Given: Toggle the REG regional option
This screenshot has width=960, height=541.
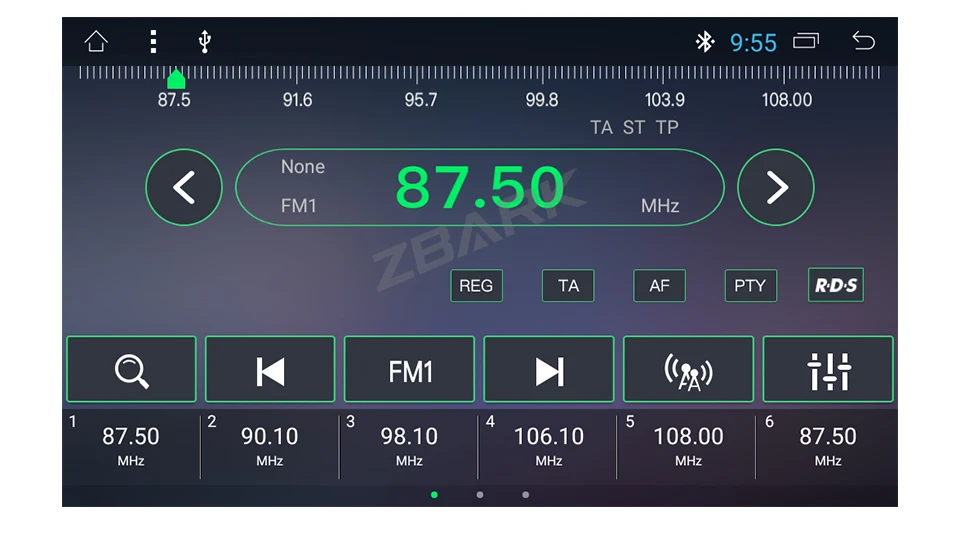Looking at the screenshot, I should tap(476, 286).
